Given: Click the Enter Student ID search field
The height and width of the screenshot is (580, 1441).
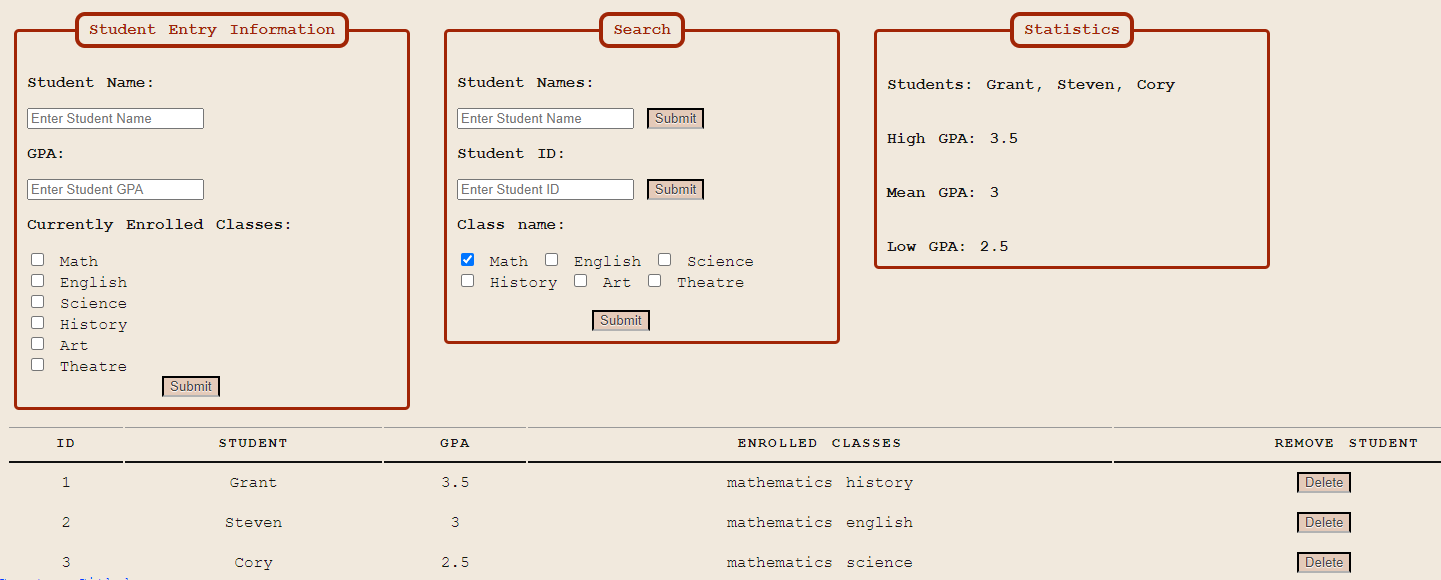Looking at the screenshot, I should point(545,189).
